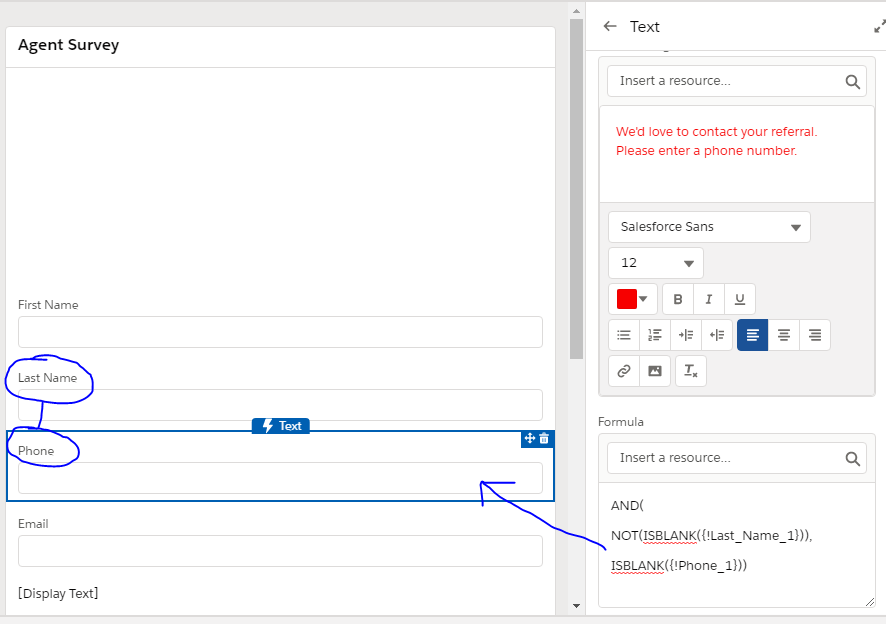
Task: Open the font size 12 dropdown
Action: click(655, 263)
